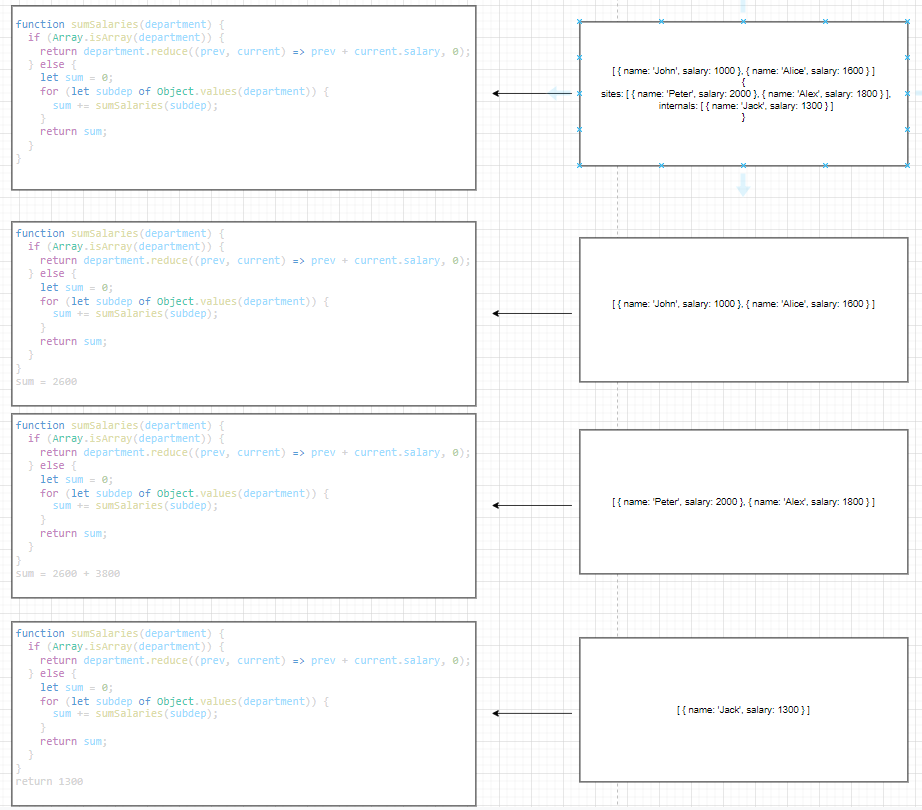Click the bottom-right corner connection point of the selected box
The width and height of the screenshot is (922, 810).
[x=907, y=166]
